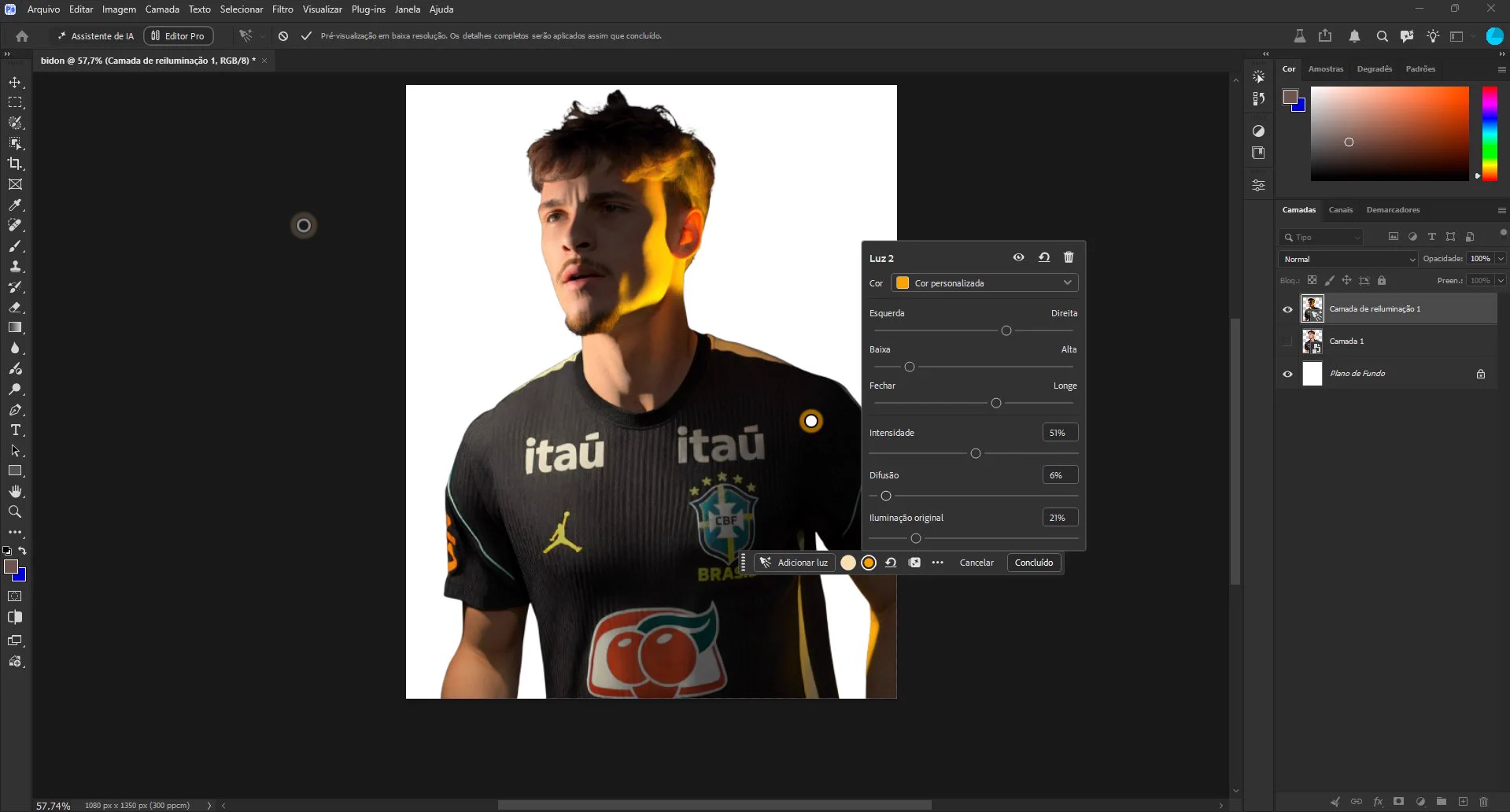Image resolution: width=1510 pixels, height=812 pixels.
Task: Open the Assistente de IA
Action: pyautogui.click(x=95, y=36)
